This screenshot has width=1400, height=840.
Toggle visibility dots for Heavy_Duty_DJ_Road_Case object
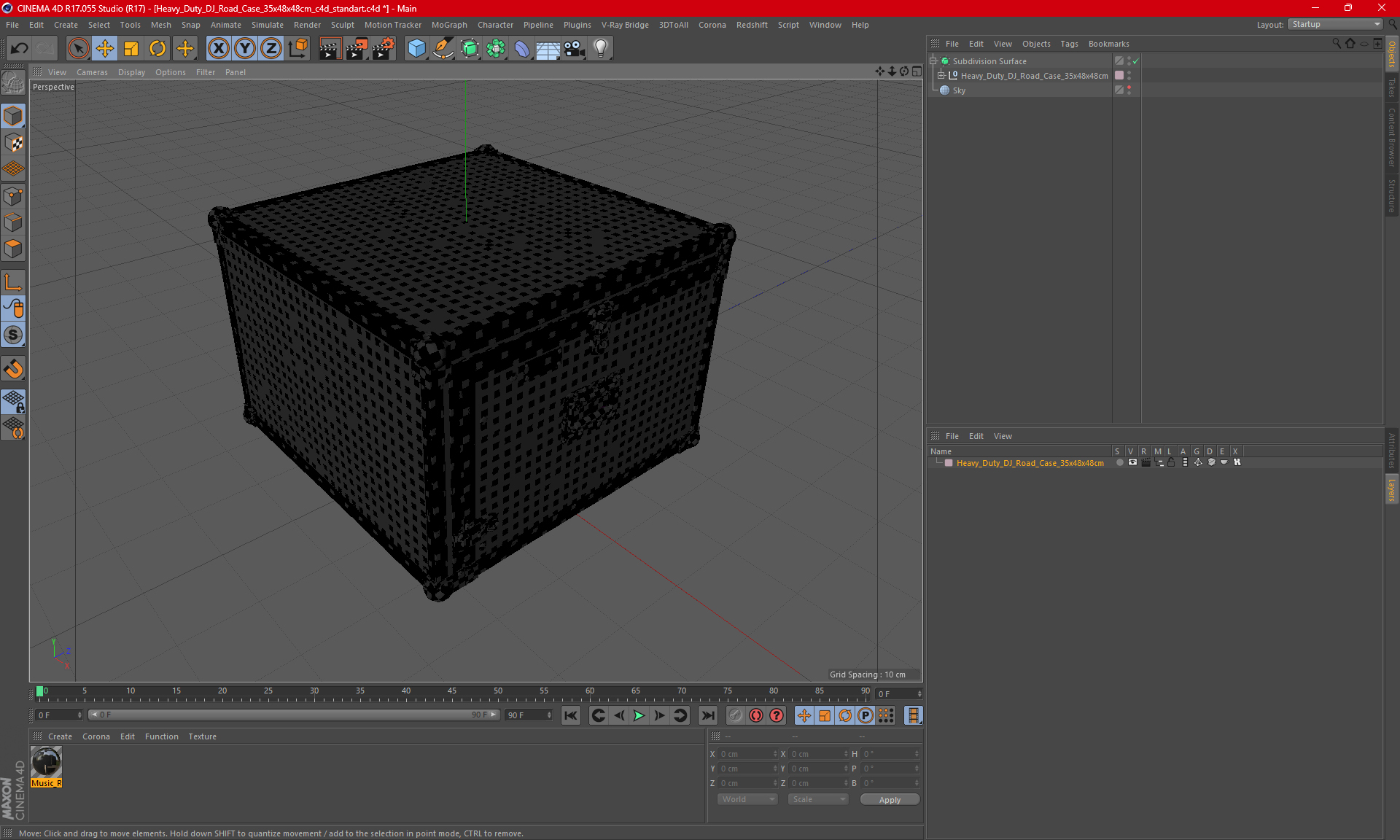(1129, 76)
